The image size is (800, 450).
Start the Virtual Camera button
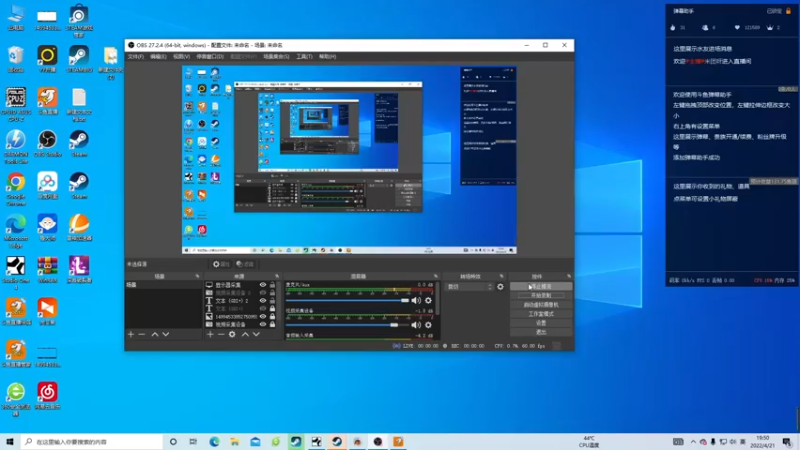click(x=541, y=305)
